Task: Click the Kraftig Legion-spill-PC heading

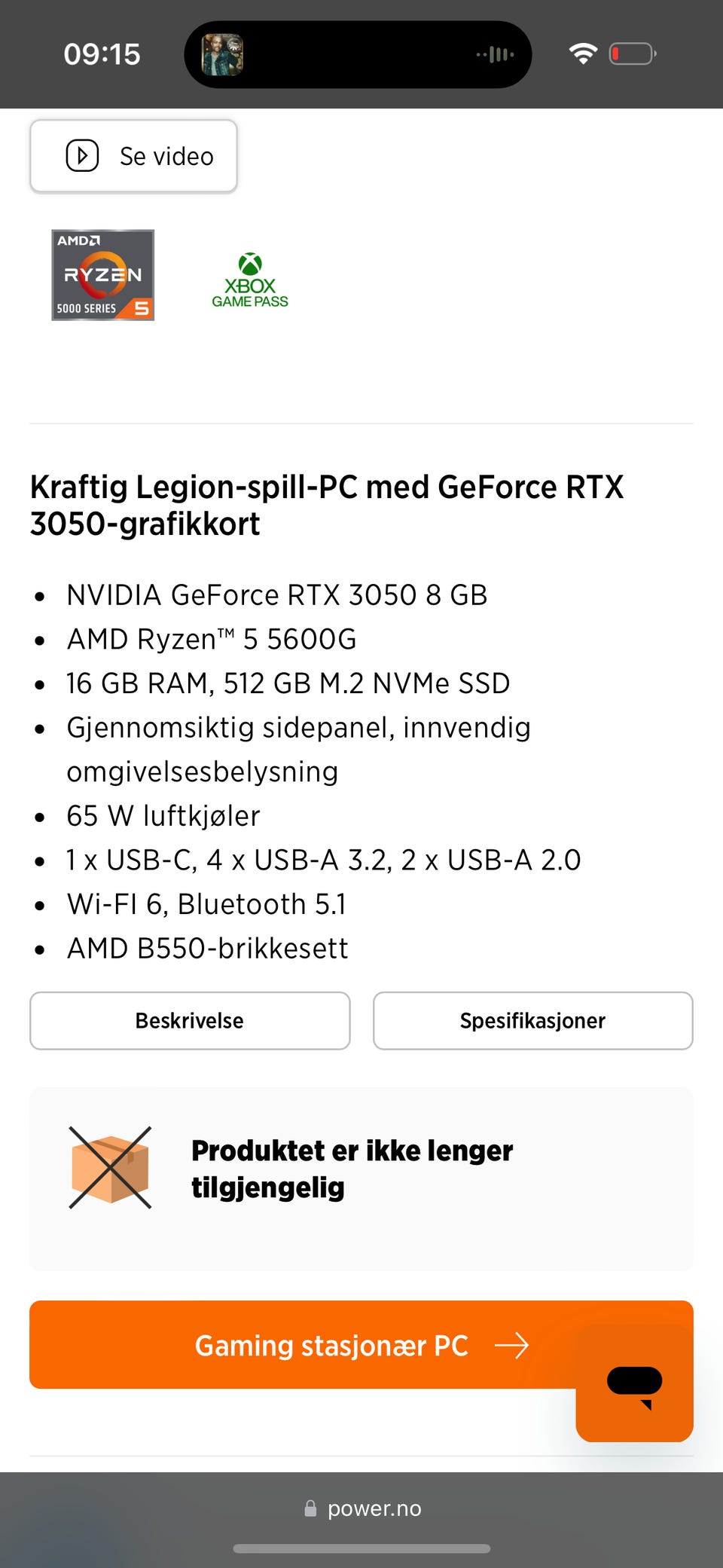Action: click(x=327, y=505)
